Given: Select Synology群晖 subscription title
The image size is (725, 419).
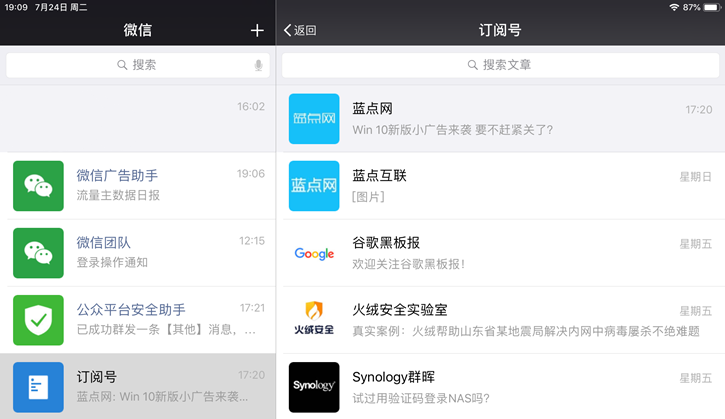Looking at the screenshot, I should tap(393, 377).
